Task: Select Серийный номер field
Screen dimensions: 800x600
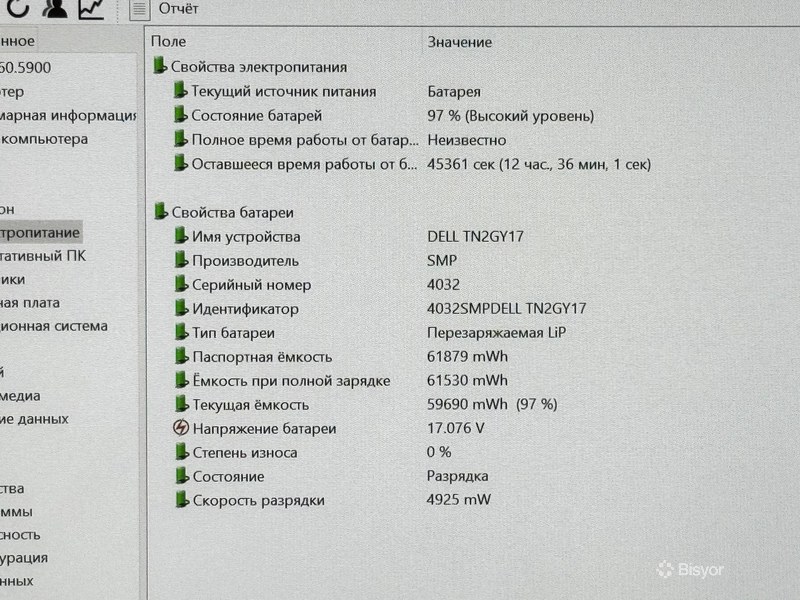Action: click(252, 285)
